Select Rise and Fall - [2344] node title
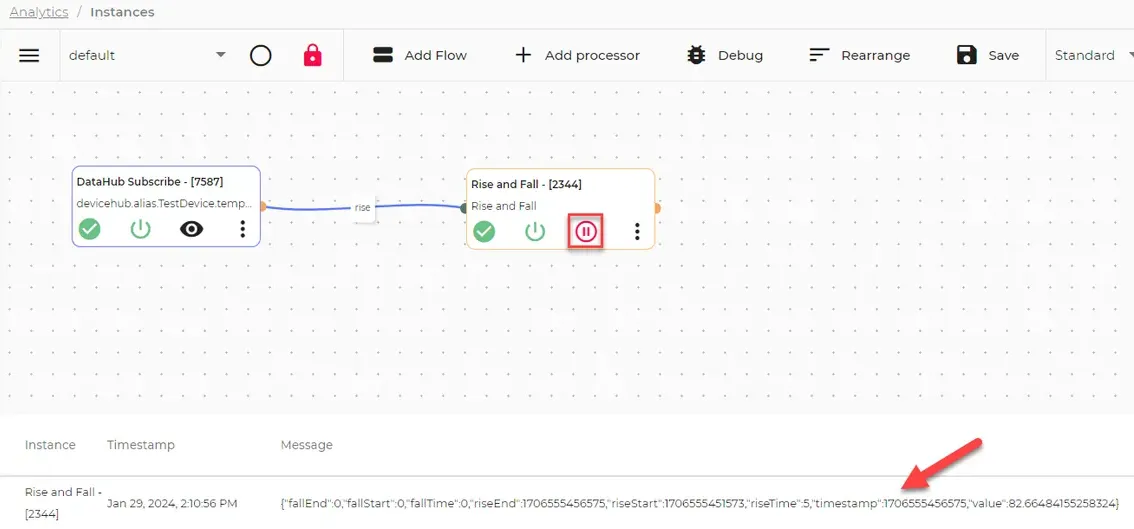This screenshot has width=1134, height=529. [x=526, y=185]
